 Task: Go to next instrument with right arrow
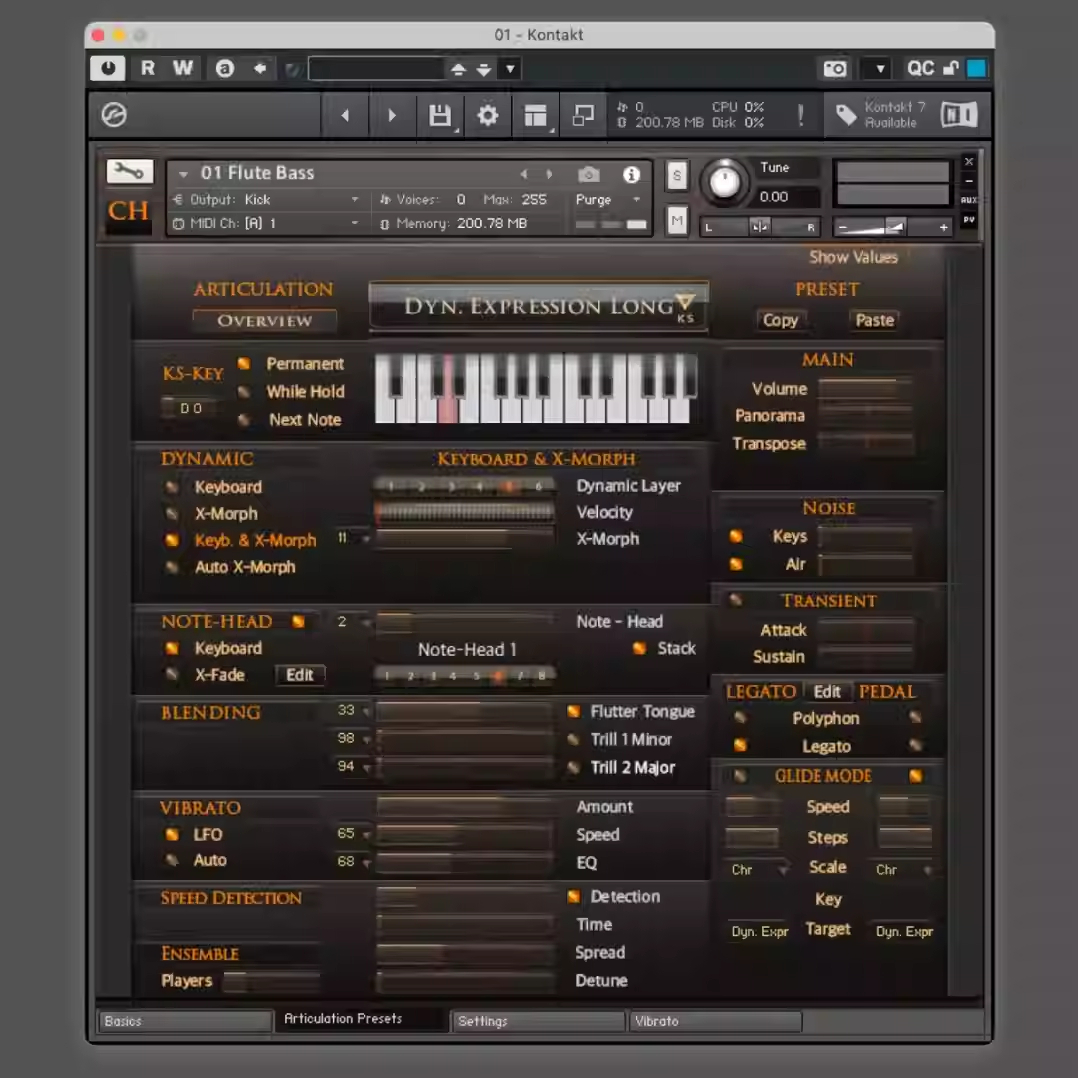click(392, 115)
